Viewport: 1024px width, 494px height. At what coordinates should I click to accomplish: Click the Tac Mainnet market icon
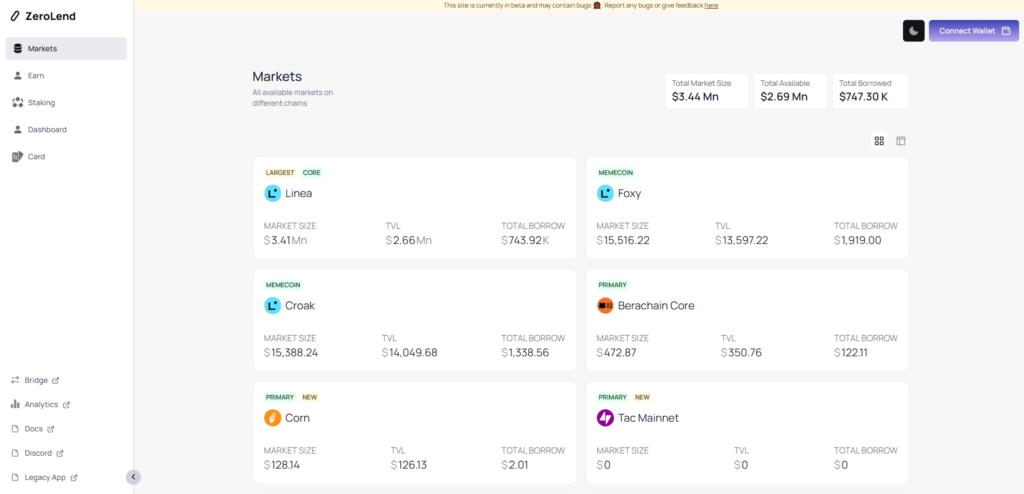[605, 417]
